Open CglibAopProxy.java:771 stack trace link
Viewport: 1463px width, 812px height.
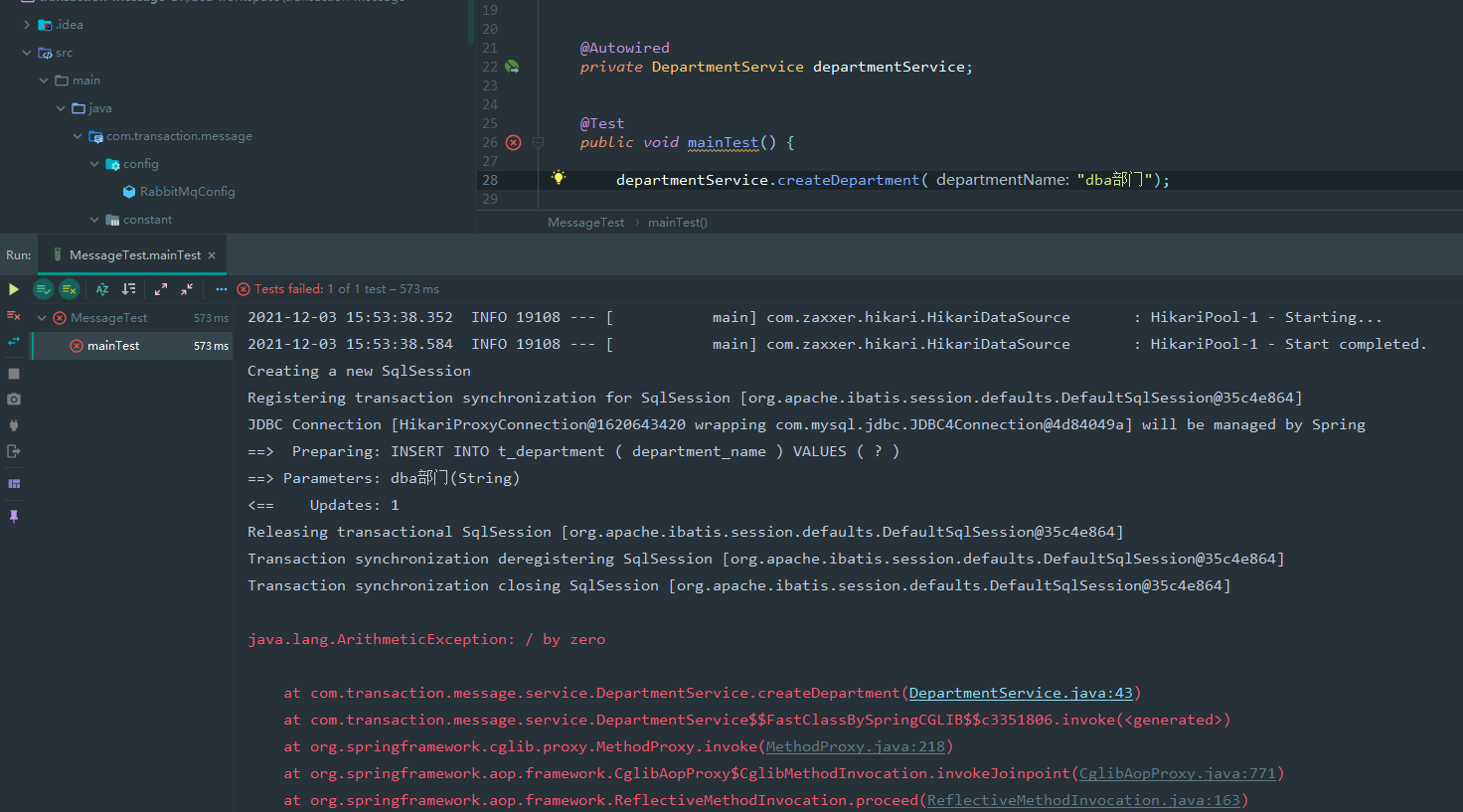(1178, 773)
